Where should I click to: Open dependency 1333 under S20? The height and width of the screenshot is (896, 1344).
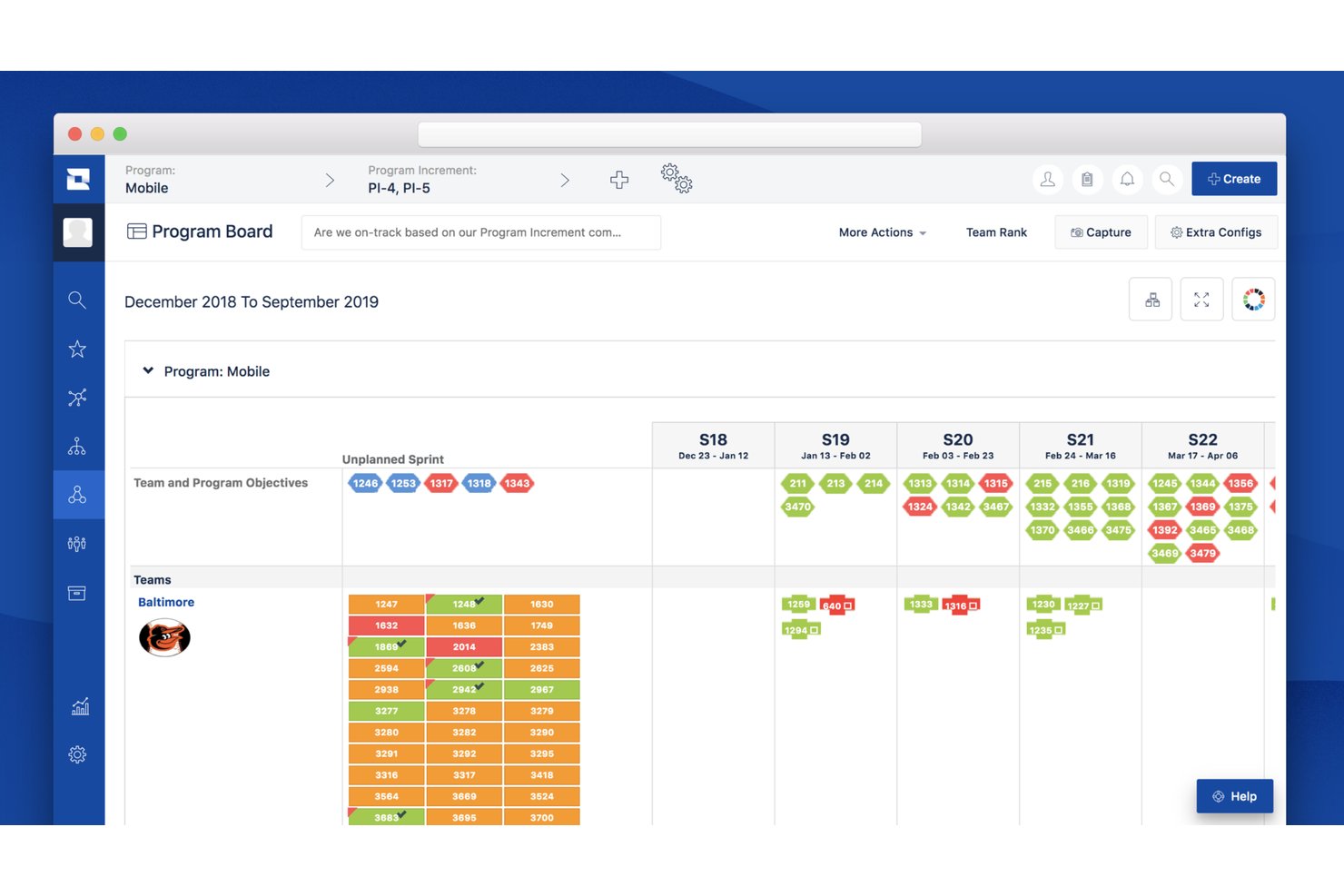pyautogui.click(x=921, y=605)
